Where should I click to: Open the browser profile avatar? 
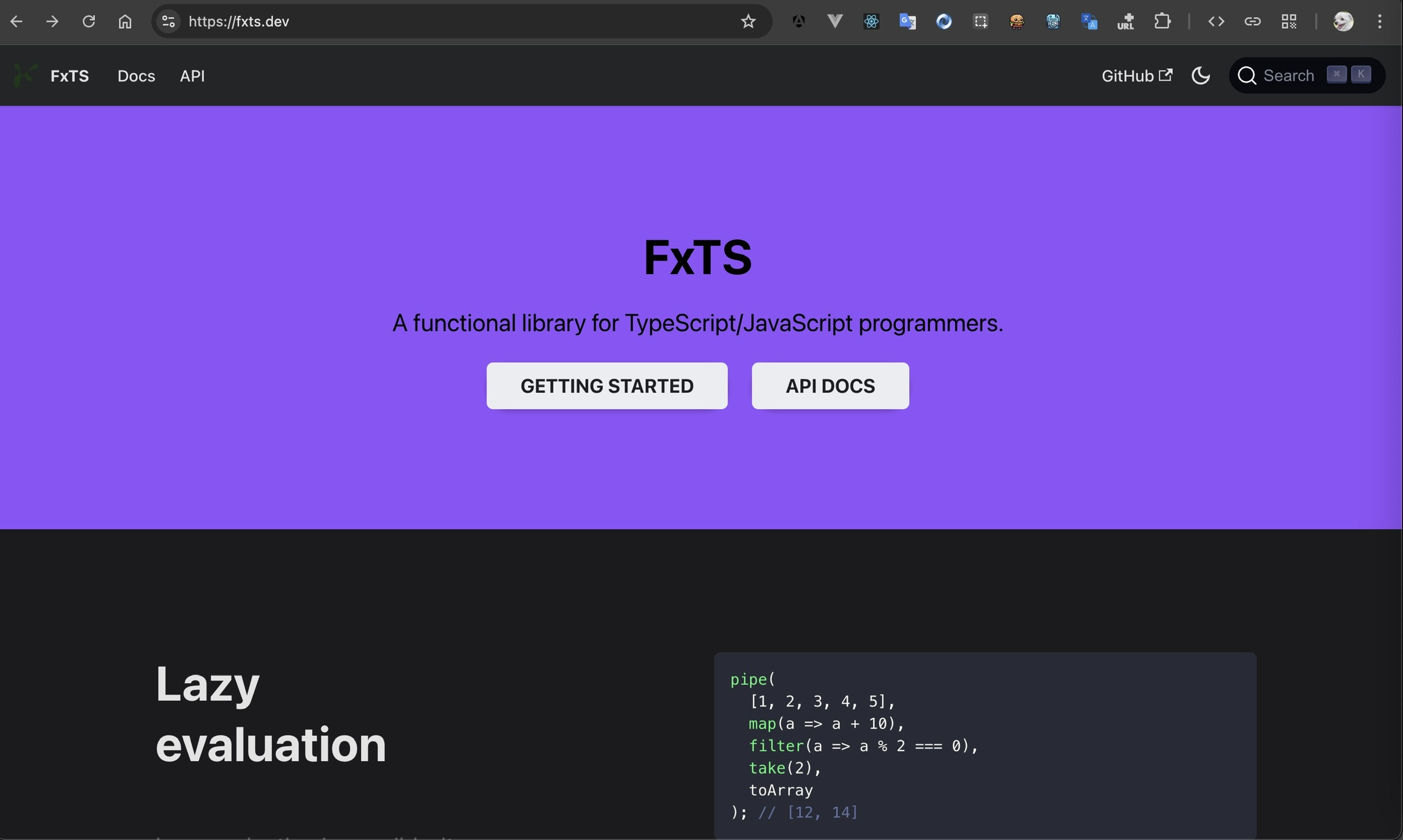tap(1343, 21)
